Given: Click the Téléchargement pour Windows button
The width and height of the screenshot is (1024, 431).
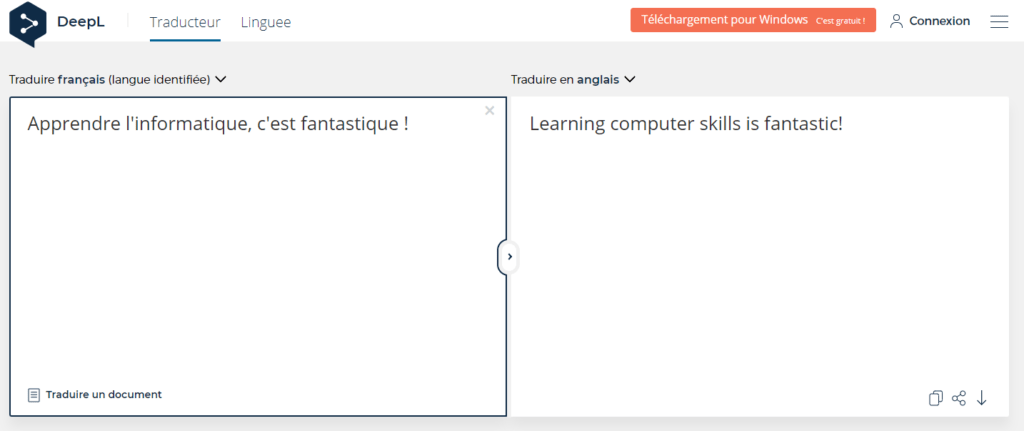Looking at the screenshot, I should point(724,20).
